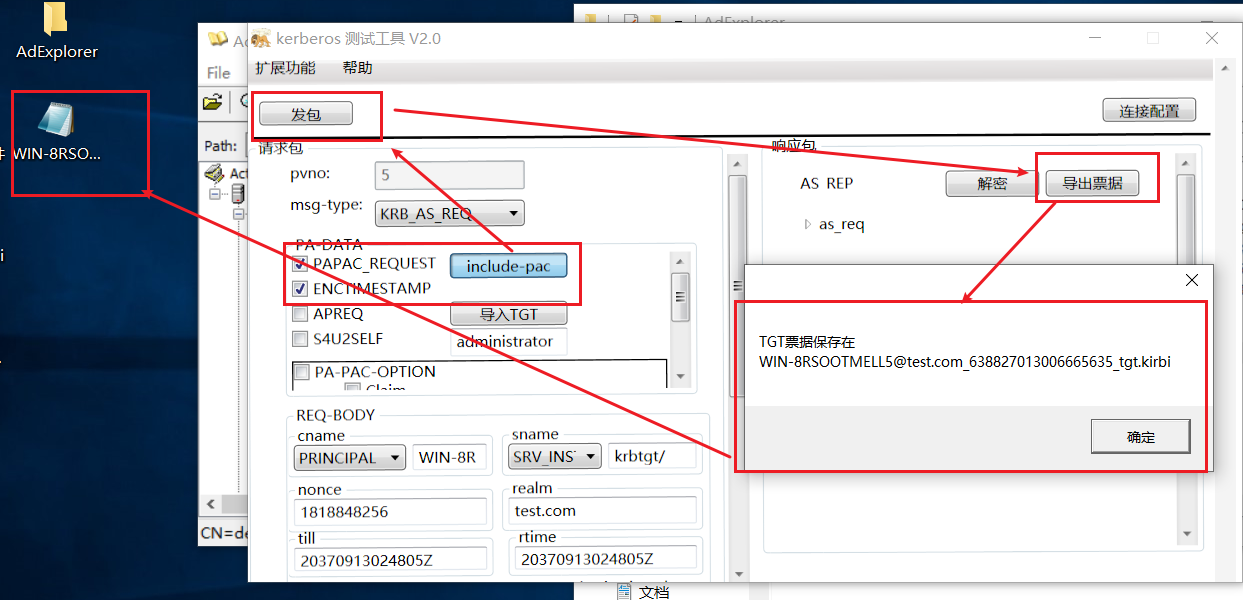Image resolution: width=1243 pixels, height=600 pixels.
Task: Close the TGT saved message dialog
Action: click(x=1192, y=280)
